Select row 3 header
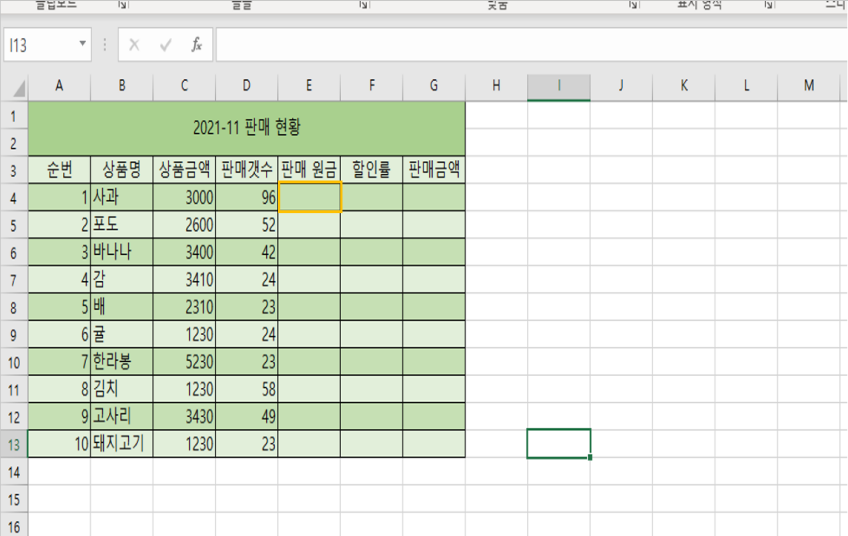The width and height of the screenshot is (848, 536). 14,171
